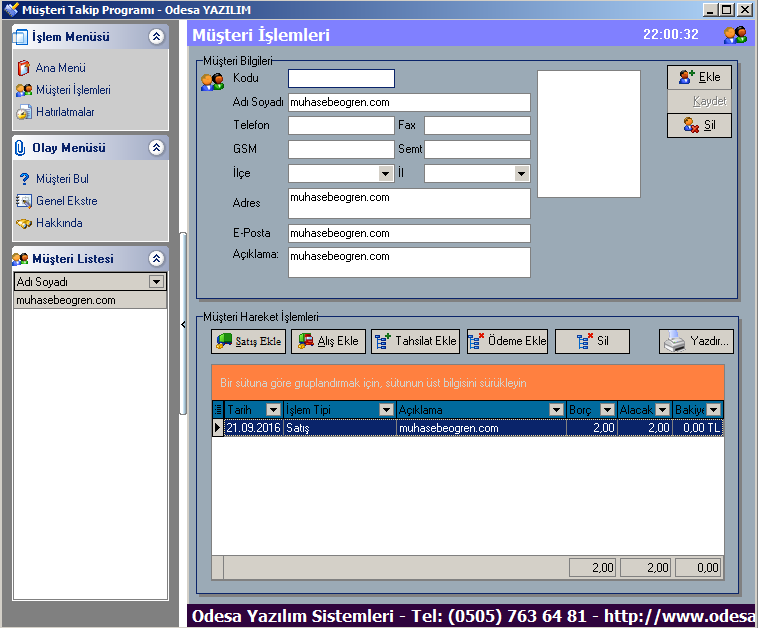Click the Telefon input field
The width and height of the screenshot is (758, 628).
(341, 125)
